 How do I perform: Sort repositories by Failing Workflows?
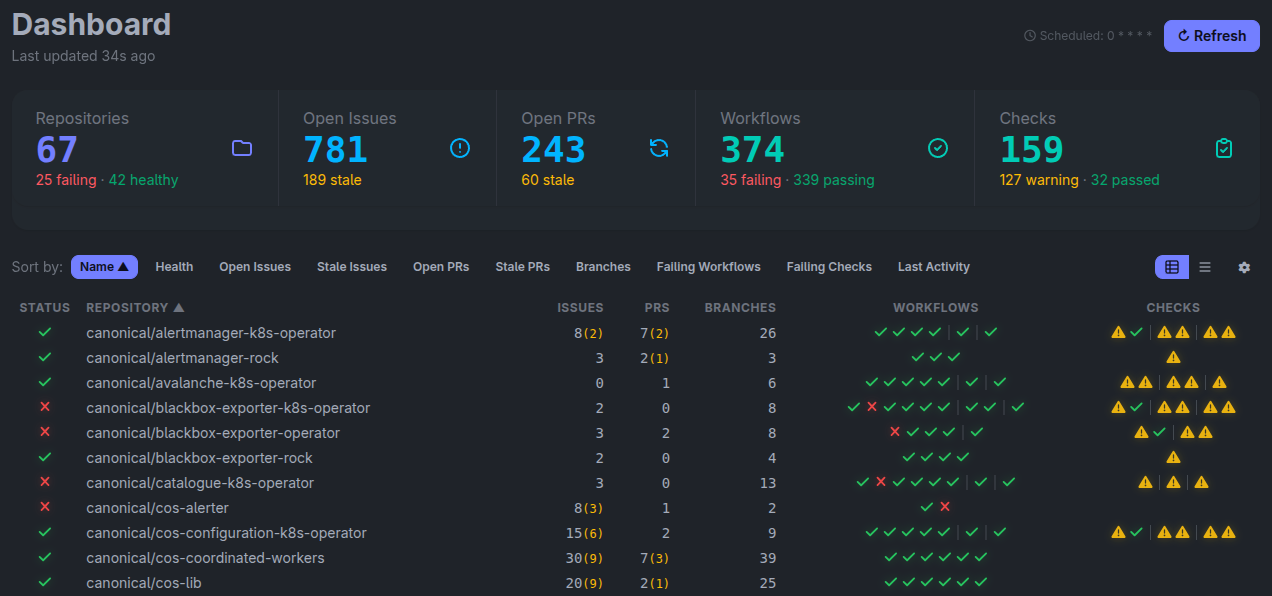708,267
